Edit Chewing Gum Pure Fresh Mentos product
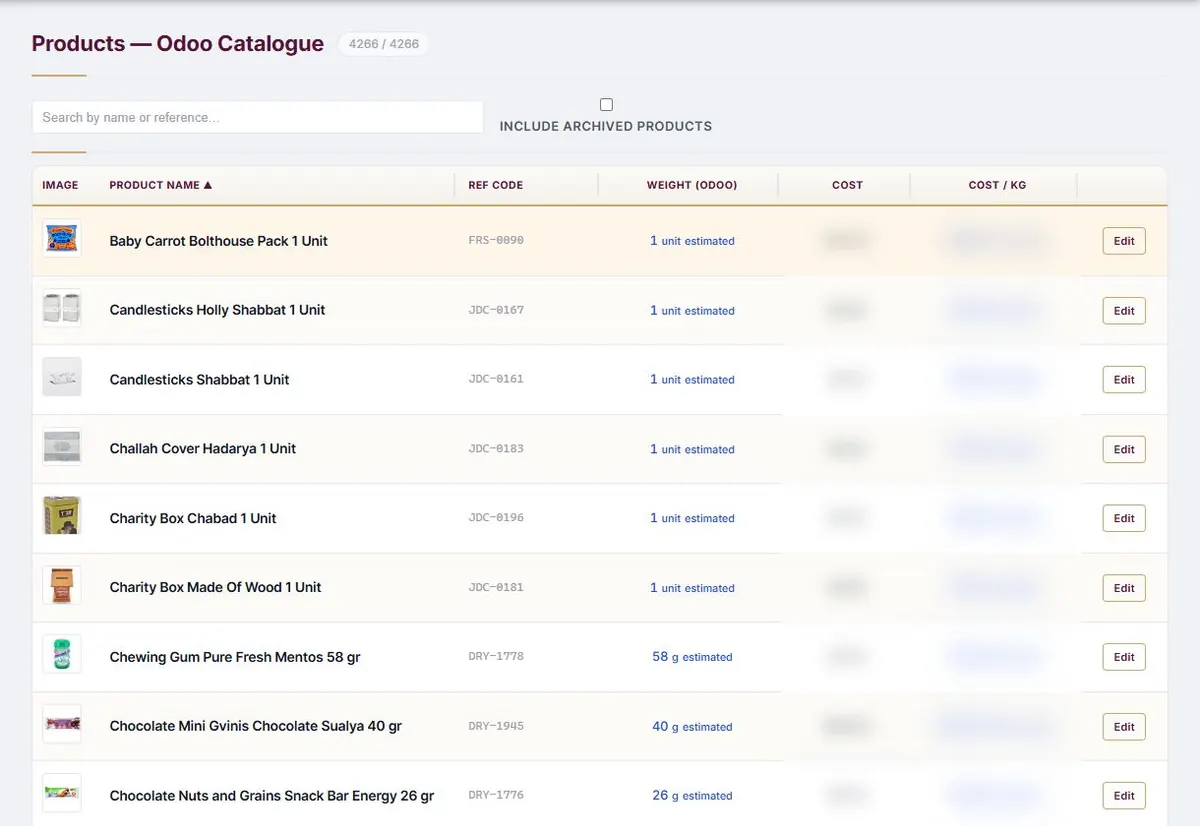1200x826 pixels. point(1124,657)
